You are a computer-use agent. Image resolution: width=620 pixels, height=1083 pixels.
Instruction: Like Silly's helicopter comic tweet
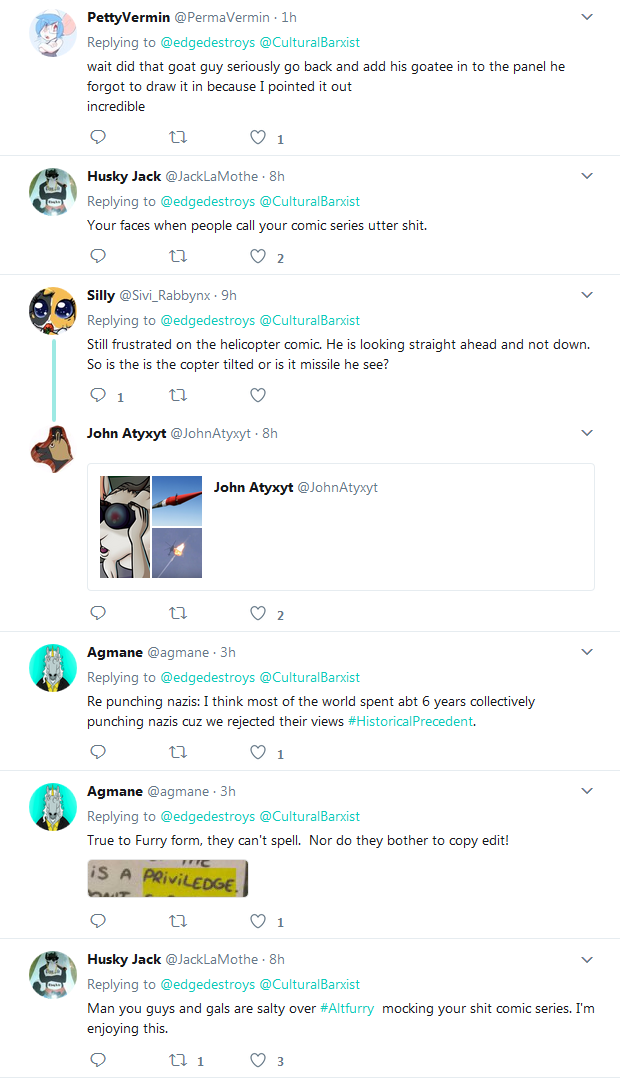point(258,395)
